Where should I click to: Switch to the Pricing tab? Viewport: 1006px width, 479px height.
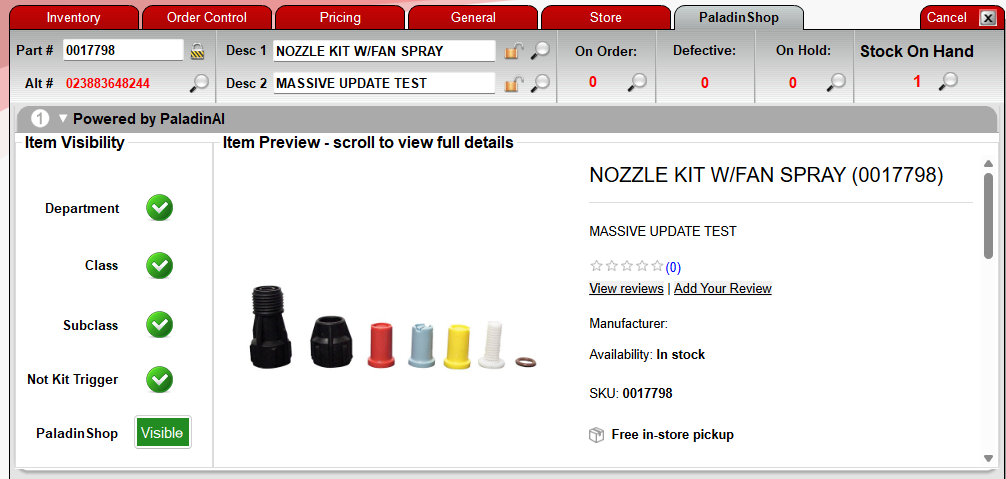click(340, 17)
